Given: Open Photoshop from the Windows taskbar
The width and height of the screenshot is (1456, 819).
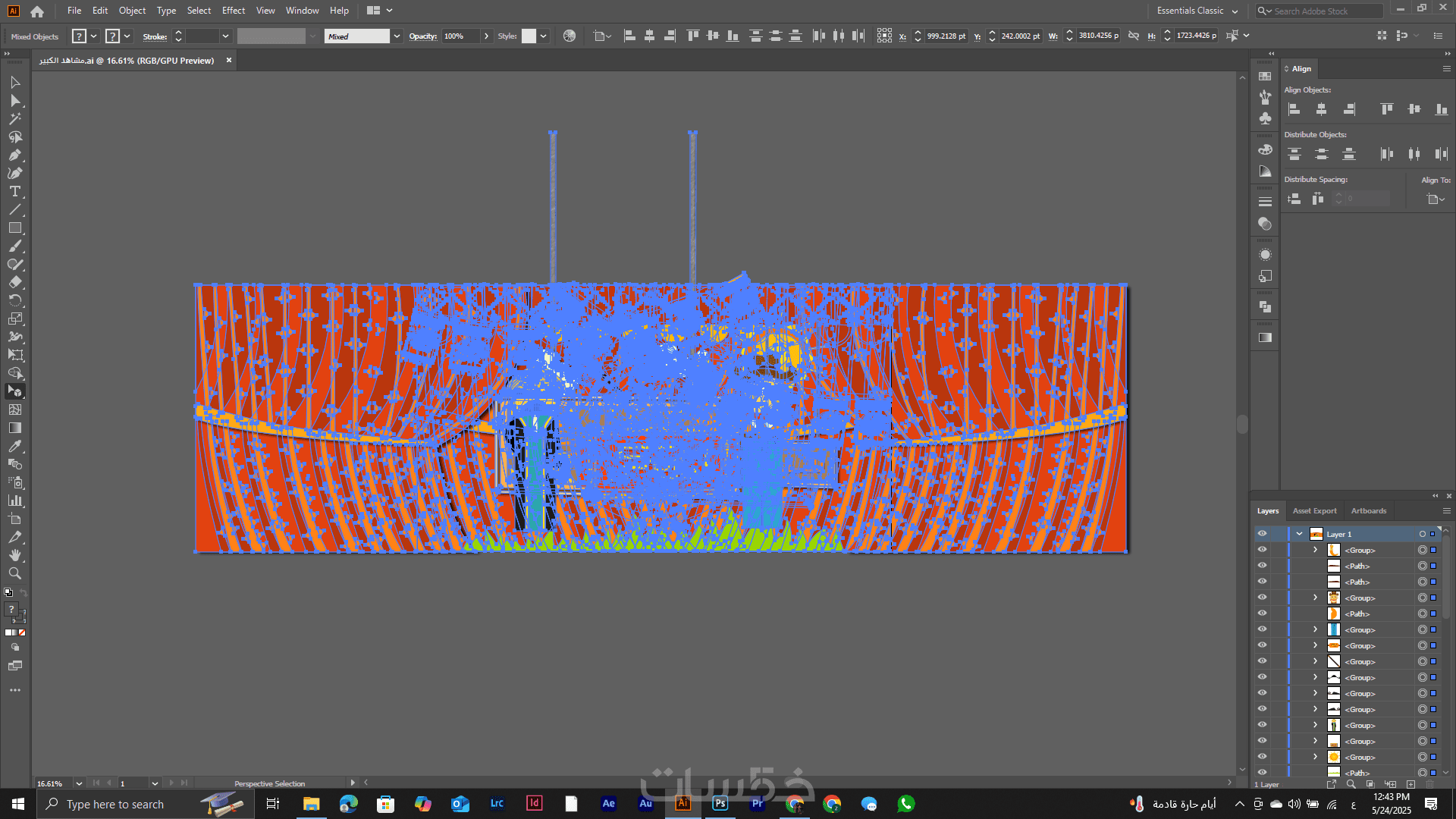Looking at the screenshot, I should (x=720, y=804).
